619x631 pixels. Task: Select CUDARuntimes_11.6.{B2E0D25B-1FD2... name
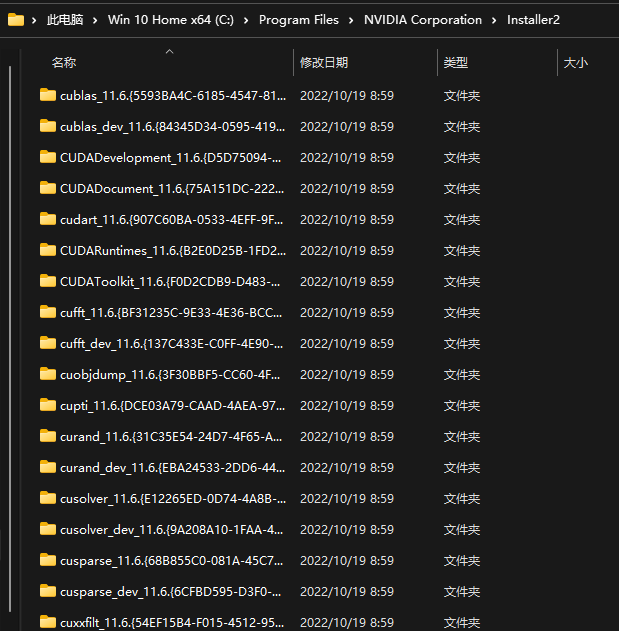point(173,251)
